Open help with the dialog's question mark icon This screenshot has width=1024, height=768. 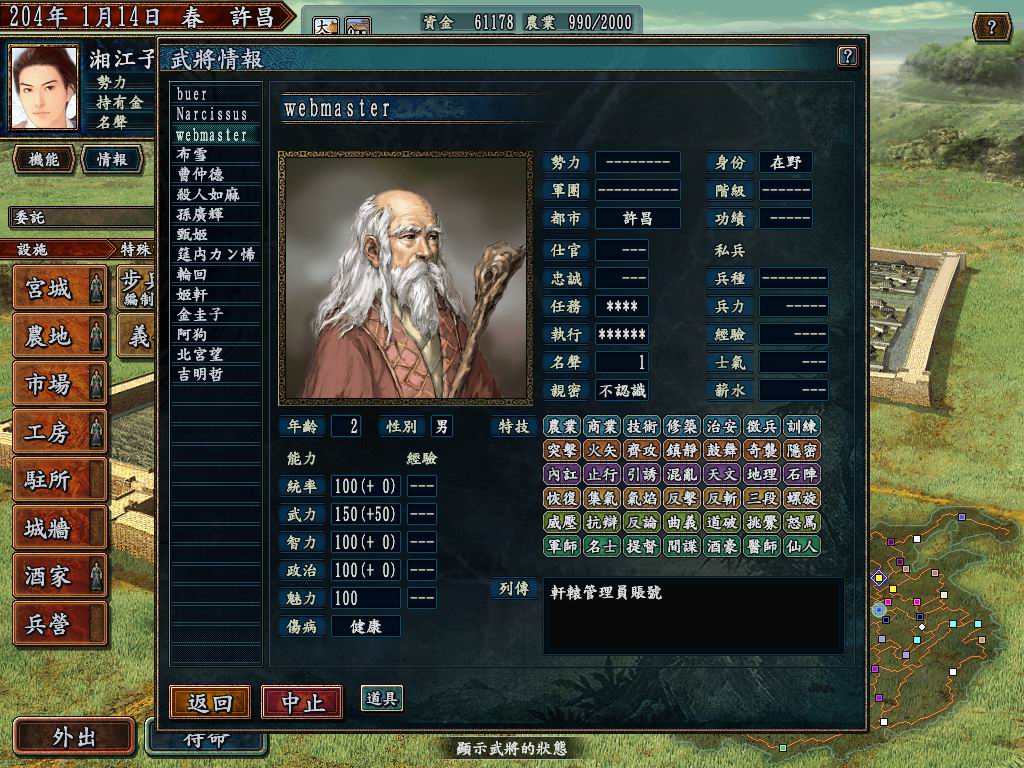pos(847,56)
